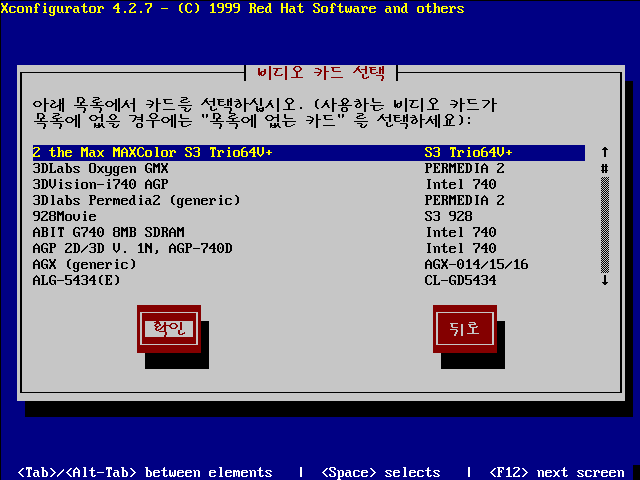Select the ALG-5434(E) card row

(309, 280)
